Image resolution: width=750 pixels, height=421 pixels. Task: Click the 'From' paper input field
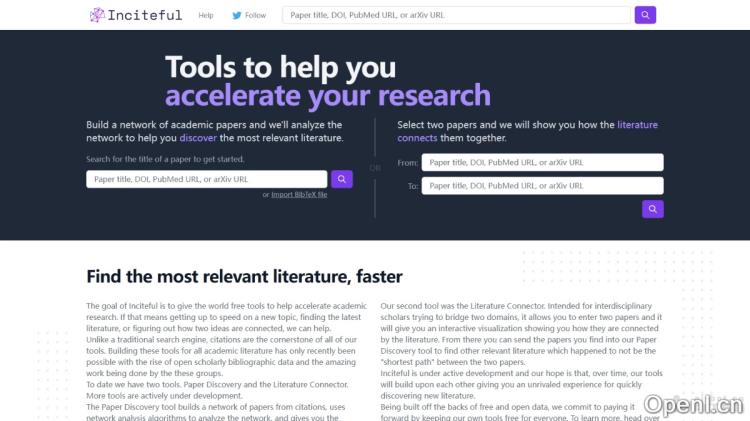point(542,162)
